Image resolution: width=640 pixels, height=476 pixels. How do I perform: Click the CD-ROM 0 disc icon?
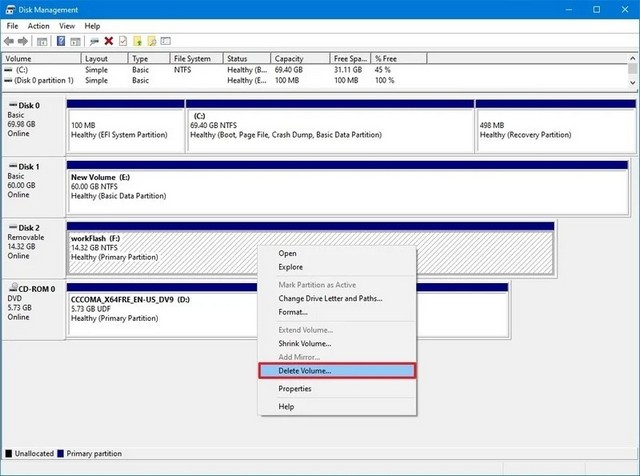[13, 287]
